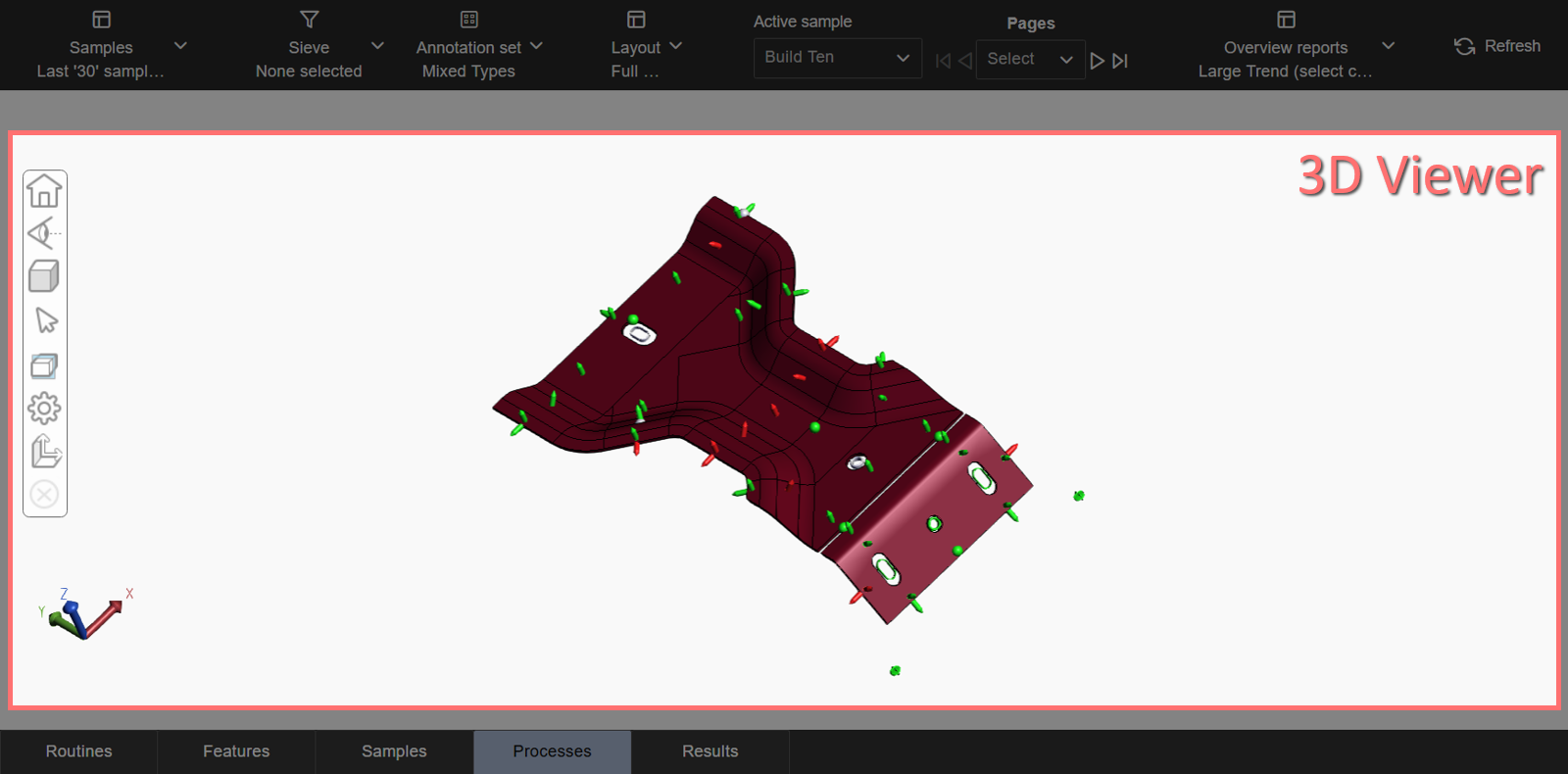Toggle the transparent box display icon
Viewport: 1568px width, 774px height.
[x=44, y=365]
